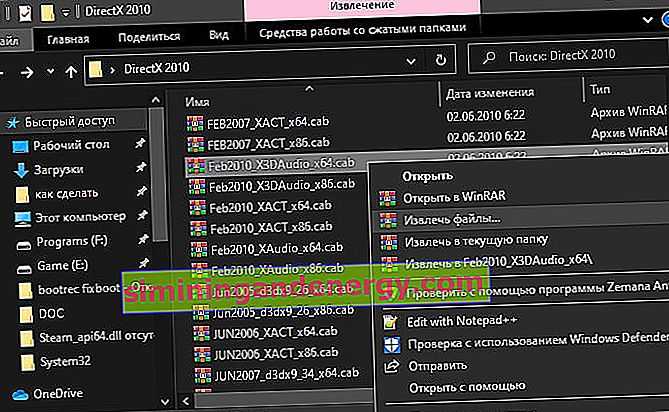
Task: Expand the address bar path chevron
Action: tap(112, 70)
